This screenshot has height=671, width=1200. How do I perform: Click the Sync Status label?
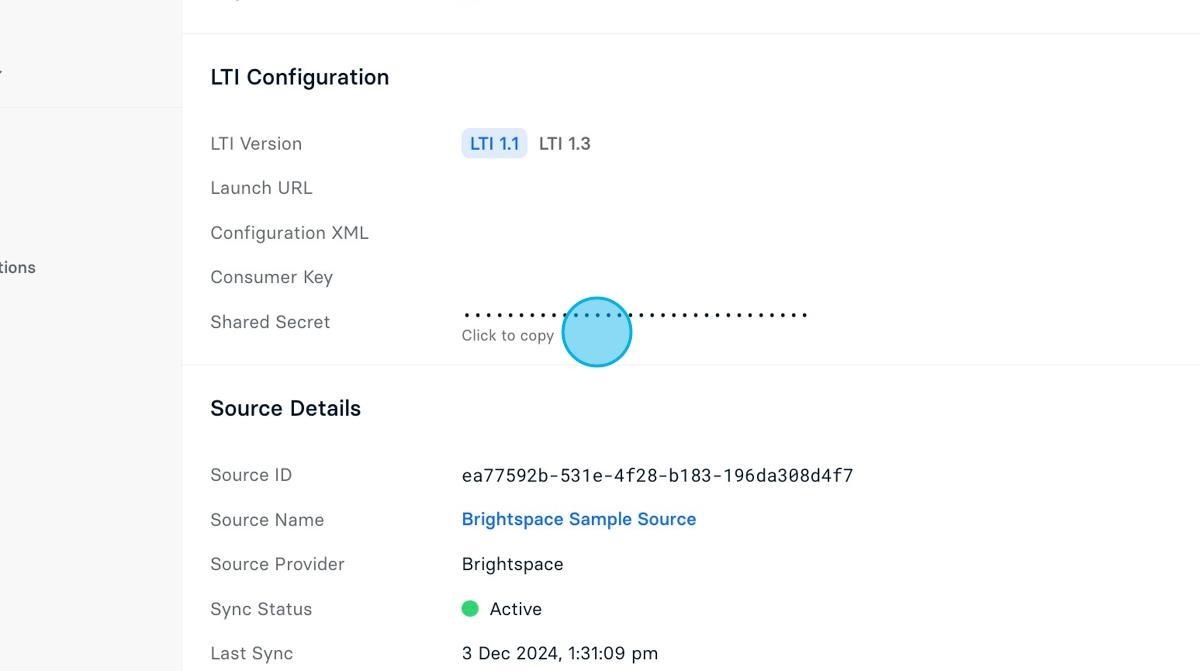(260, 608)
